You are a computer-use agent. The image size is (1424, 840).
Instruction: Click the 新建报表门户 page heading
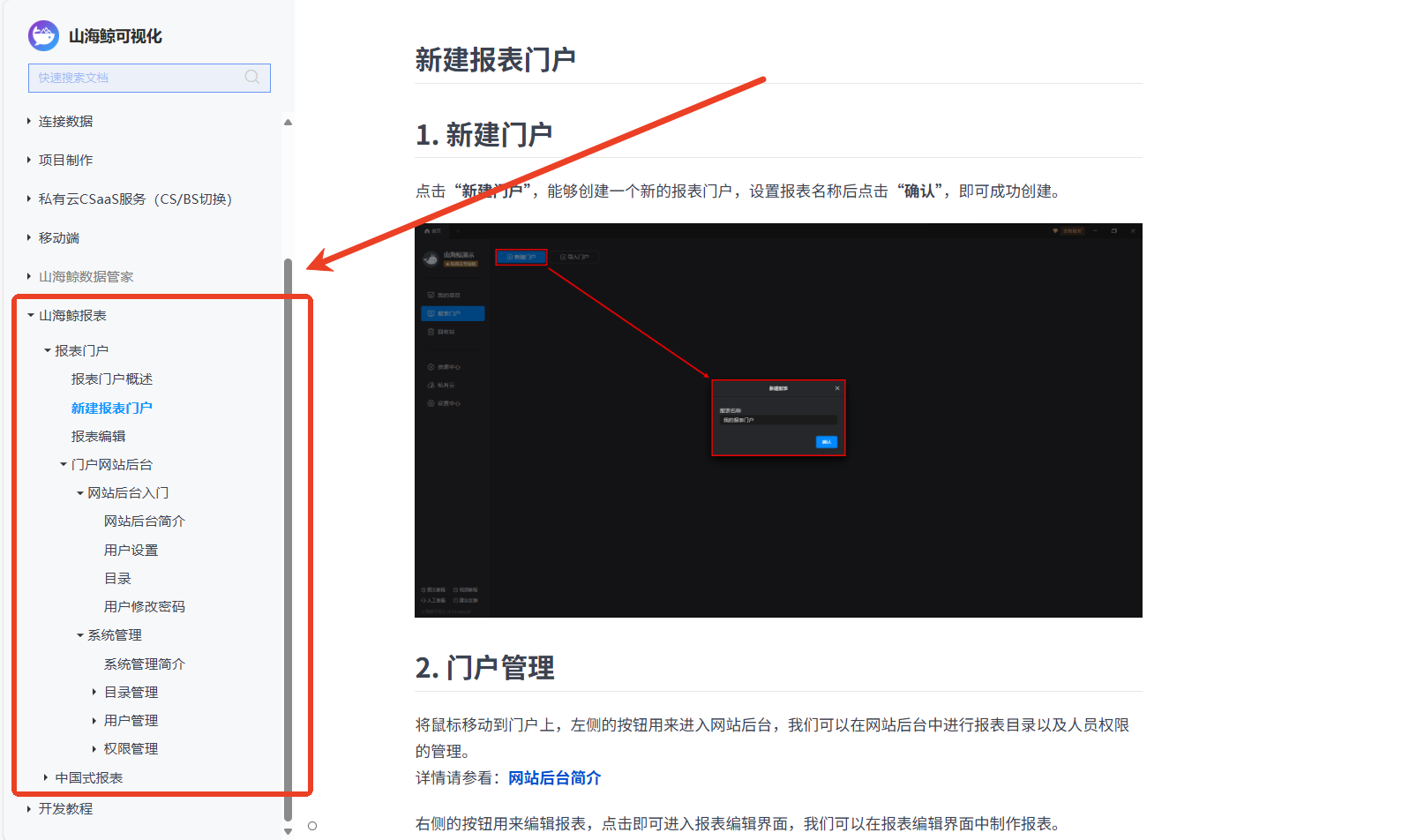(x=495, y=60)
